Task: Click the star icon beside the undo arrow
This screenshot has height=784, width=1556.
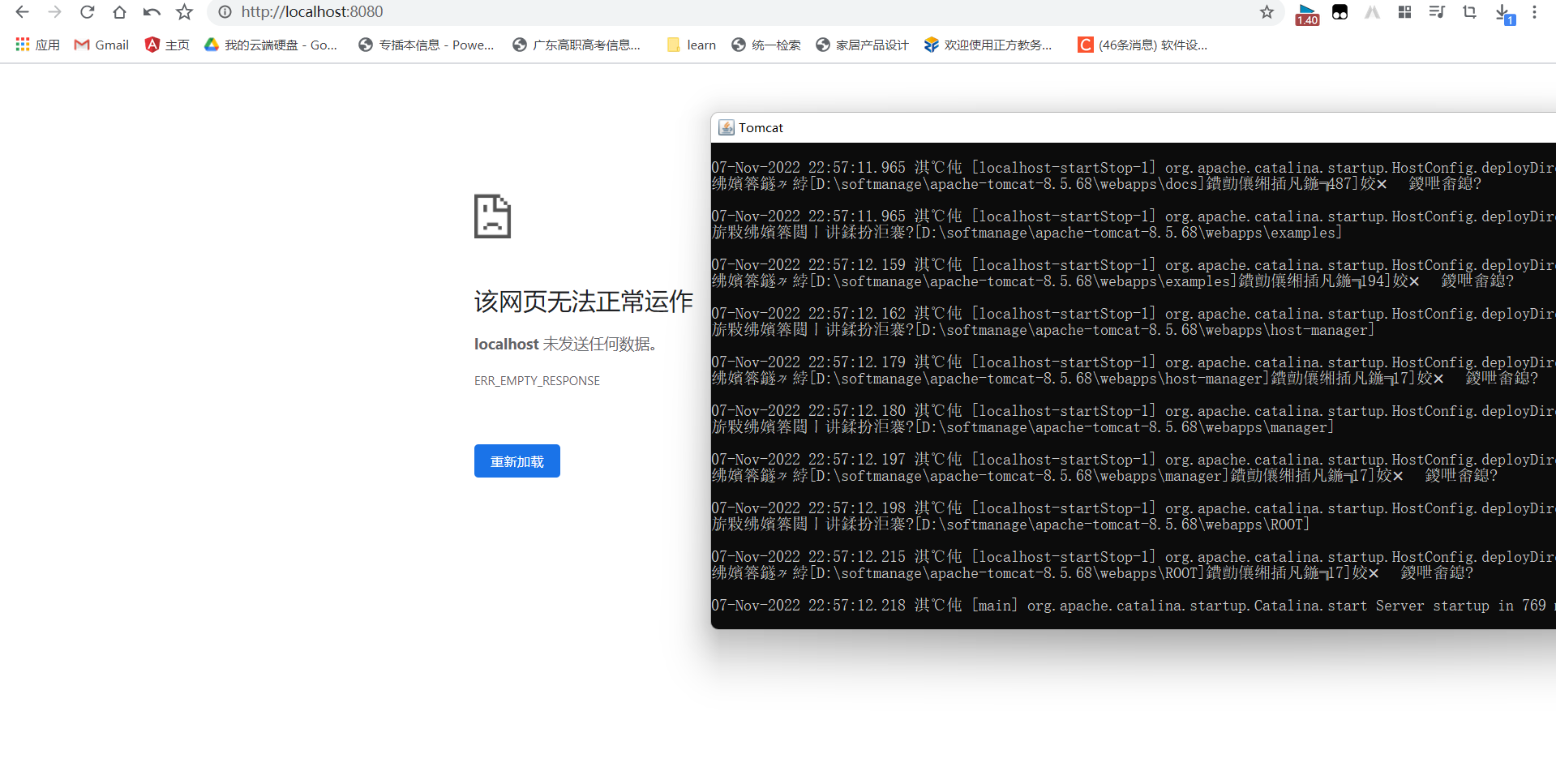Action: [x=185, y=12]
